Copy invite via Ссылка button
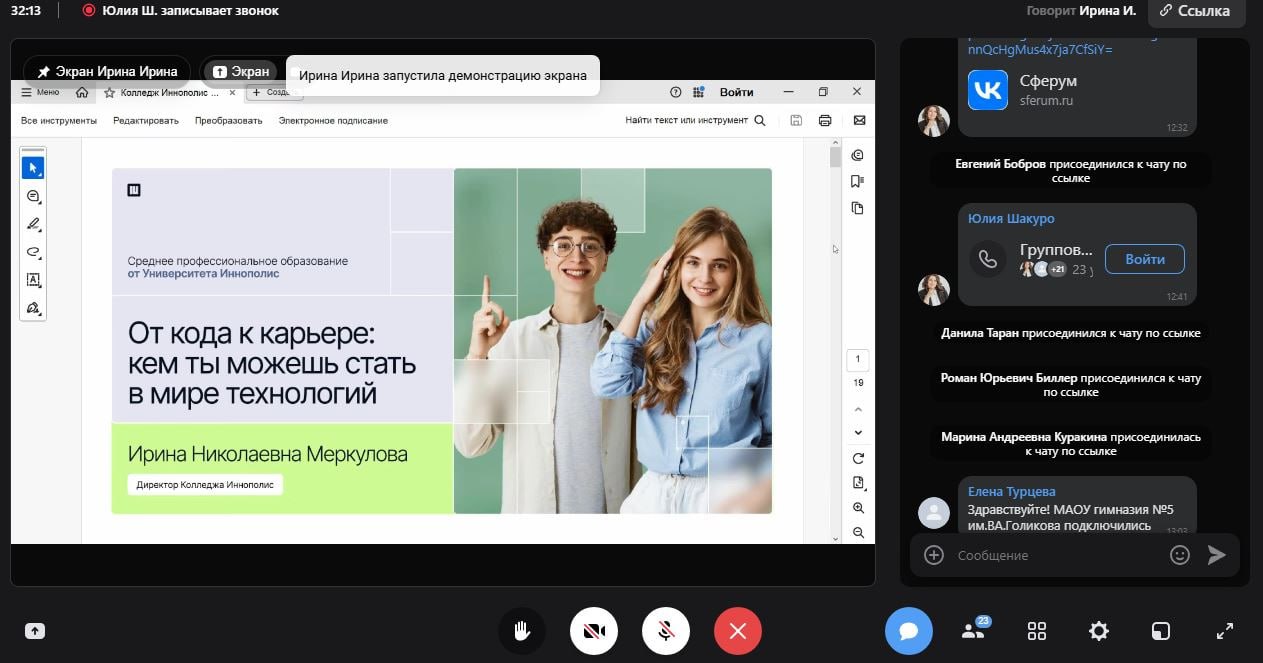 (1195, 11)
